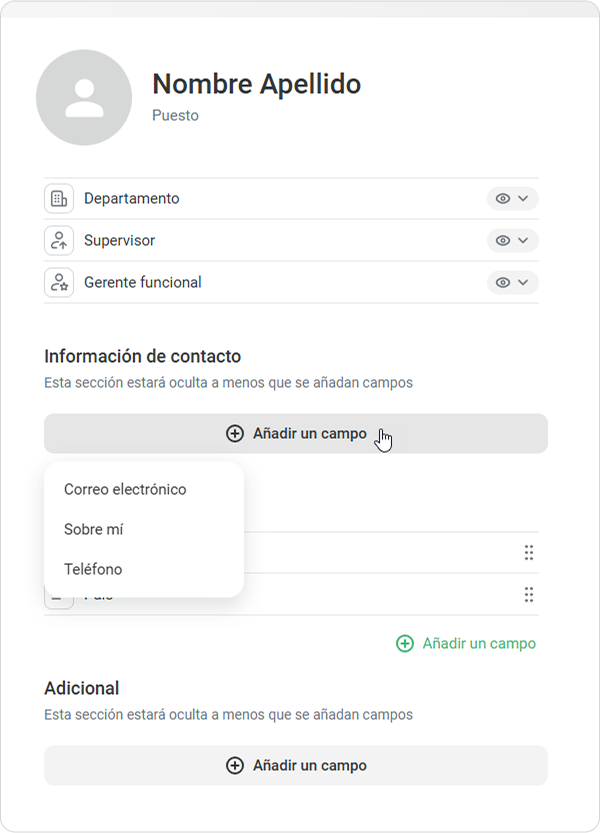Click the Gerente funcional person-star icon

tap(59, 283)
